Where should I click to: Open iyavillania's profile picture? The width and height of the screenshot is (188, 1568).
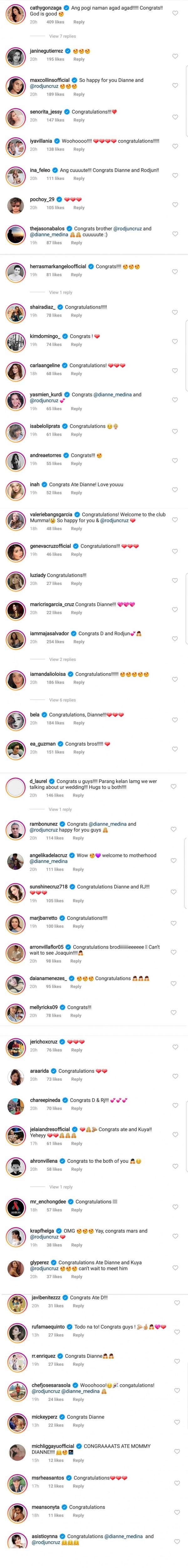coord(15,146)
